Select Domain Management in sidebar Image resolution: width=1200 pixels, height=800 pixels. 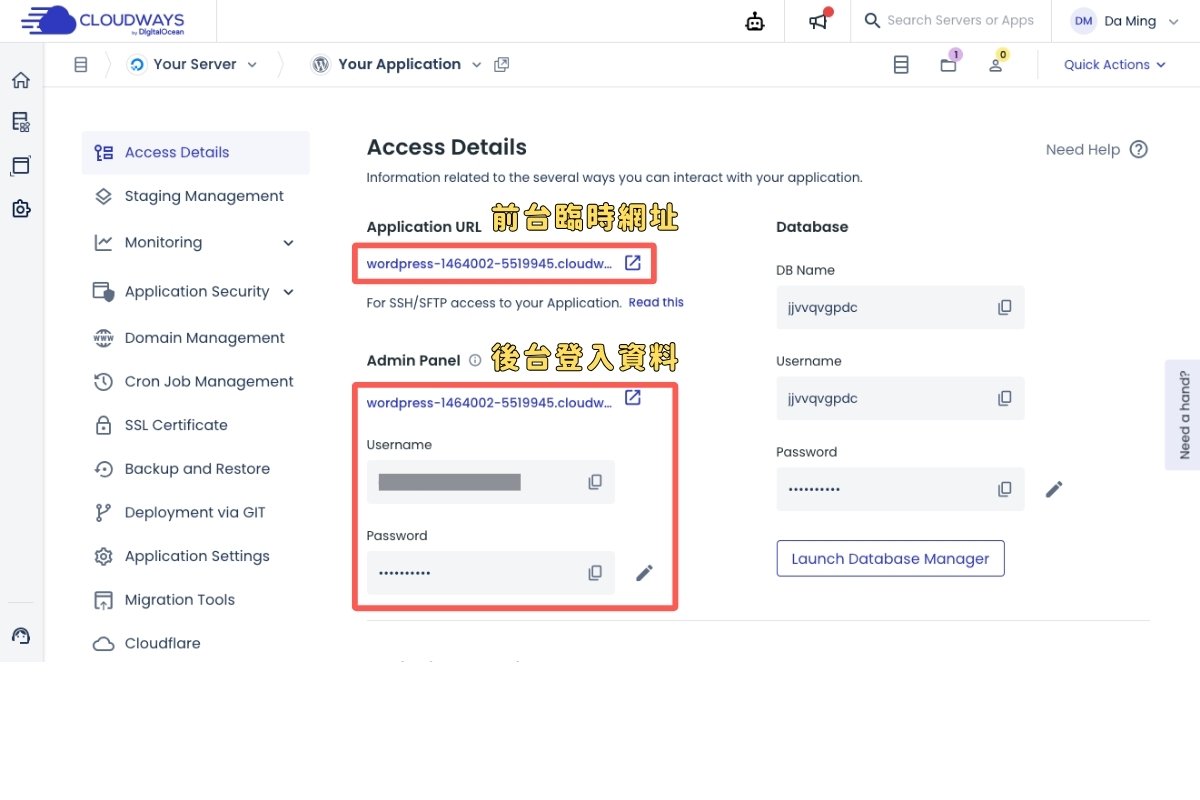tap(204, 338)
